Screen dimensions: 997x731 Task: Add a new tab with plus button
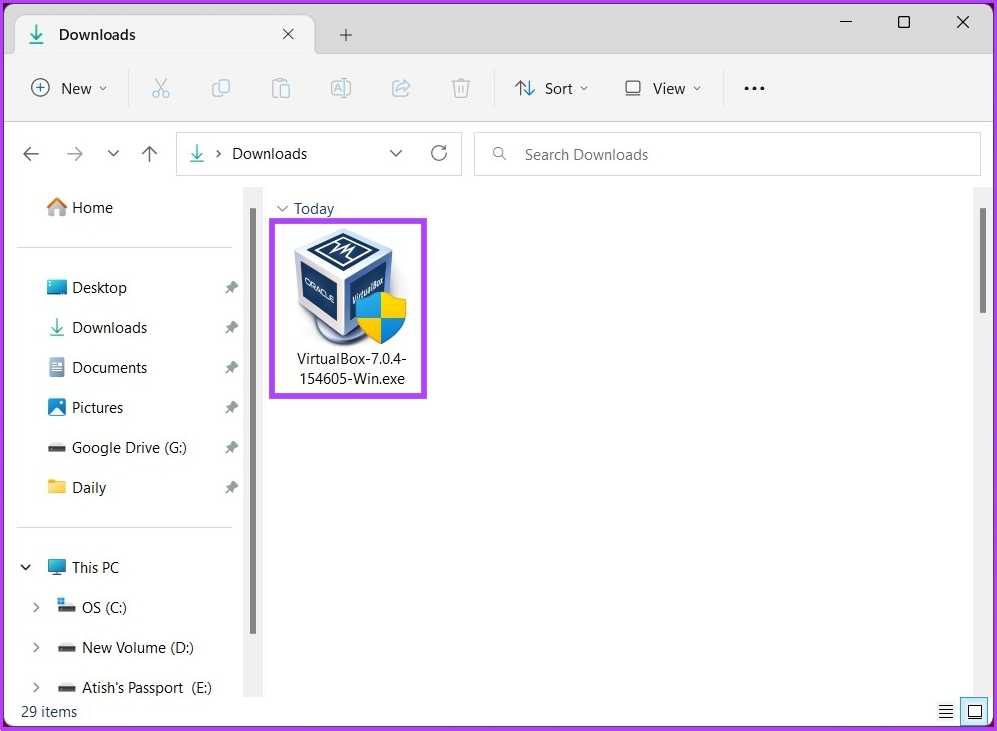pos(346,35)
